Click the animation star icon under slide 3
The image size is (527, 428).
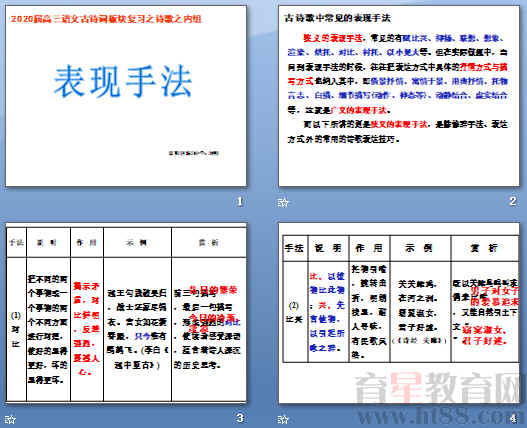click(10, 419)
